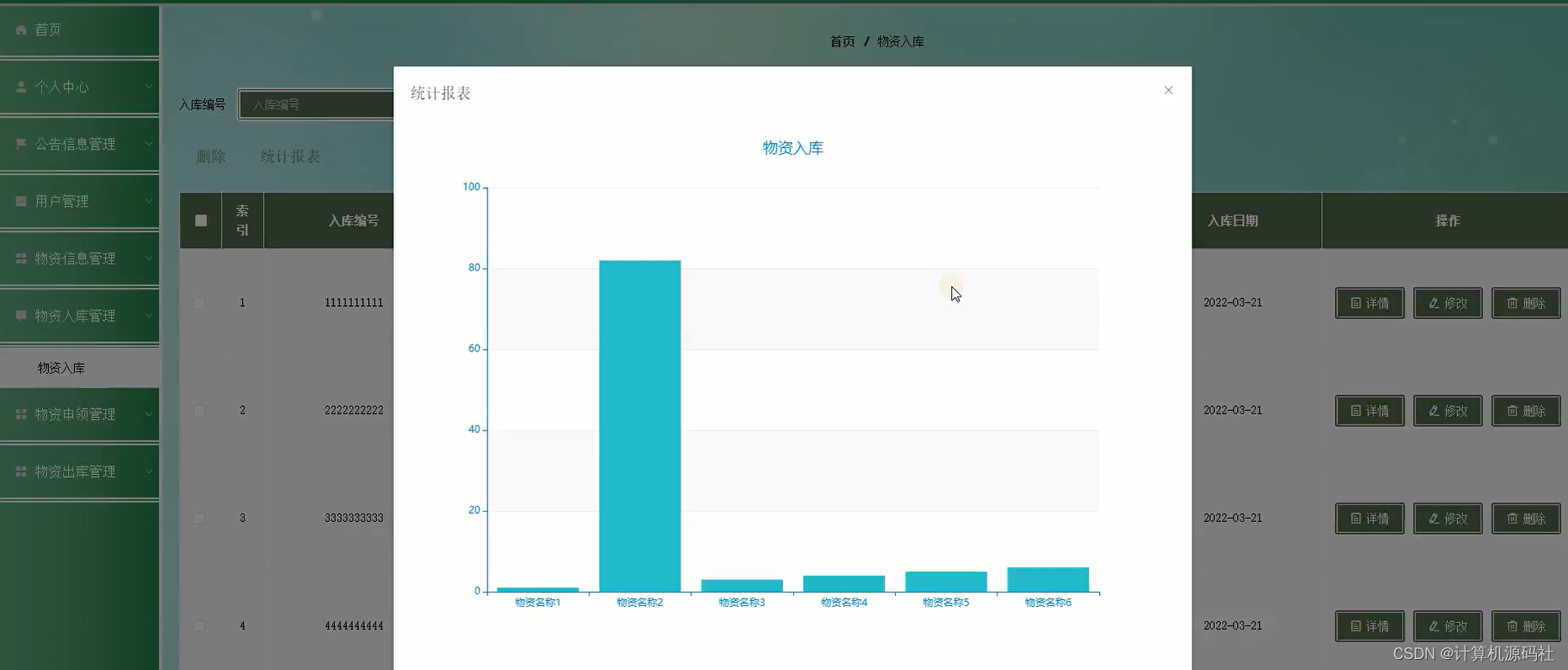Click the 操作 column header

pyautogui.click(x=1447, y=220)
